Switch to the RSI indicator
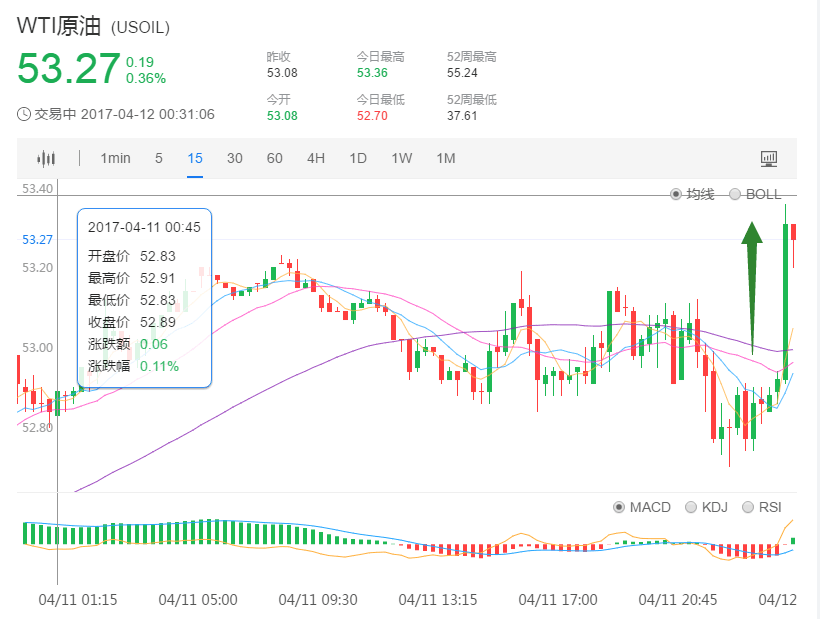Image resolution: width=820 pixels, height=619 pixels. pos(748,507)
